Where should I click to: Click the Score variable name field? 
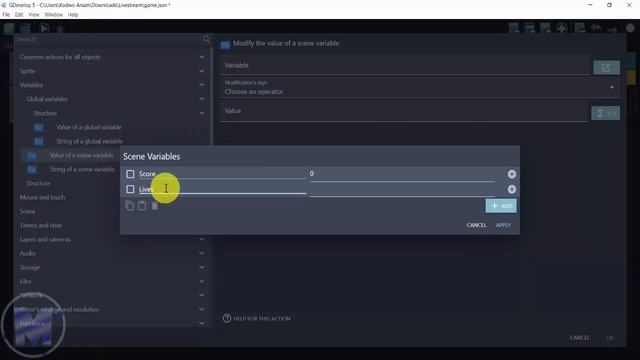tap(222, 174)
